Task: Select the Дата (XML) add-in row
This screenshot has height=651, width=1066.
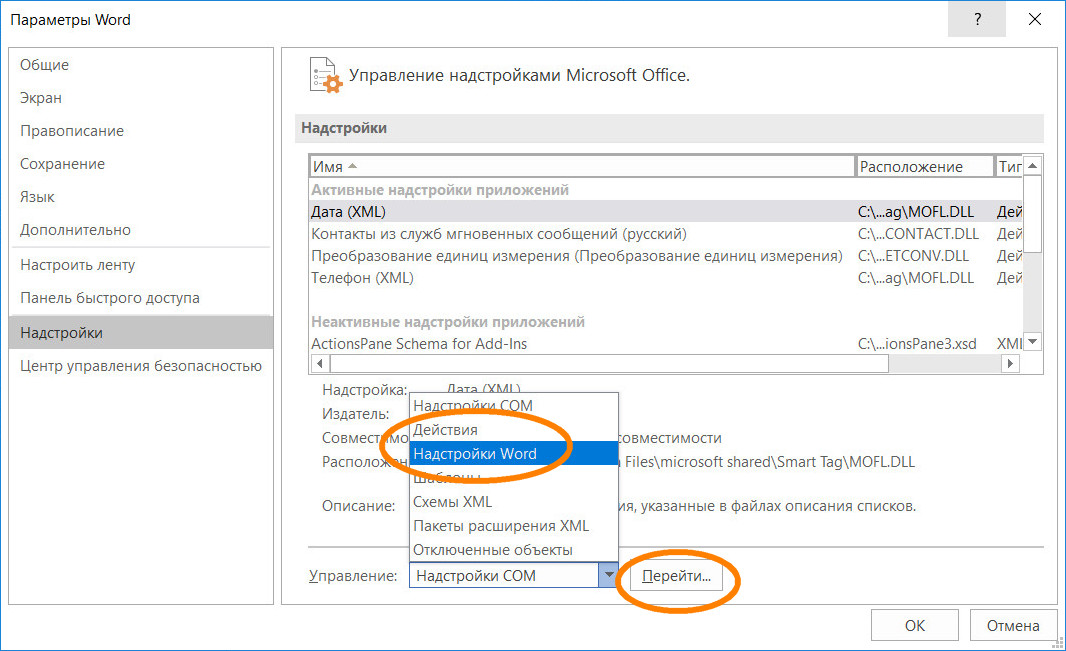Action: 666,211
